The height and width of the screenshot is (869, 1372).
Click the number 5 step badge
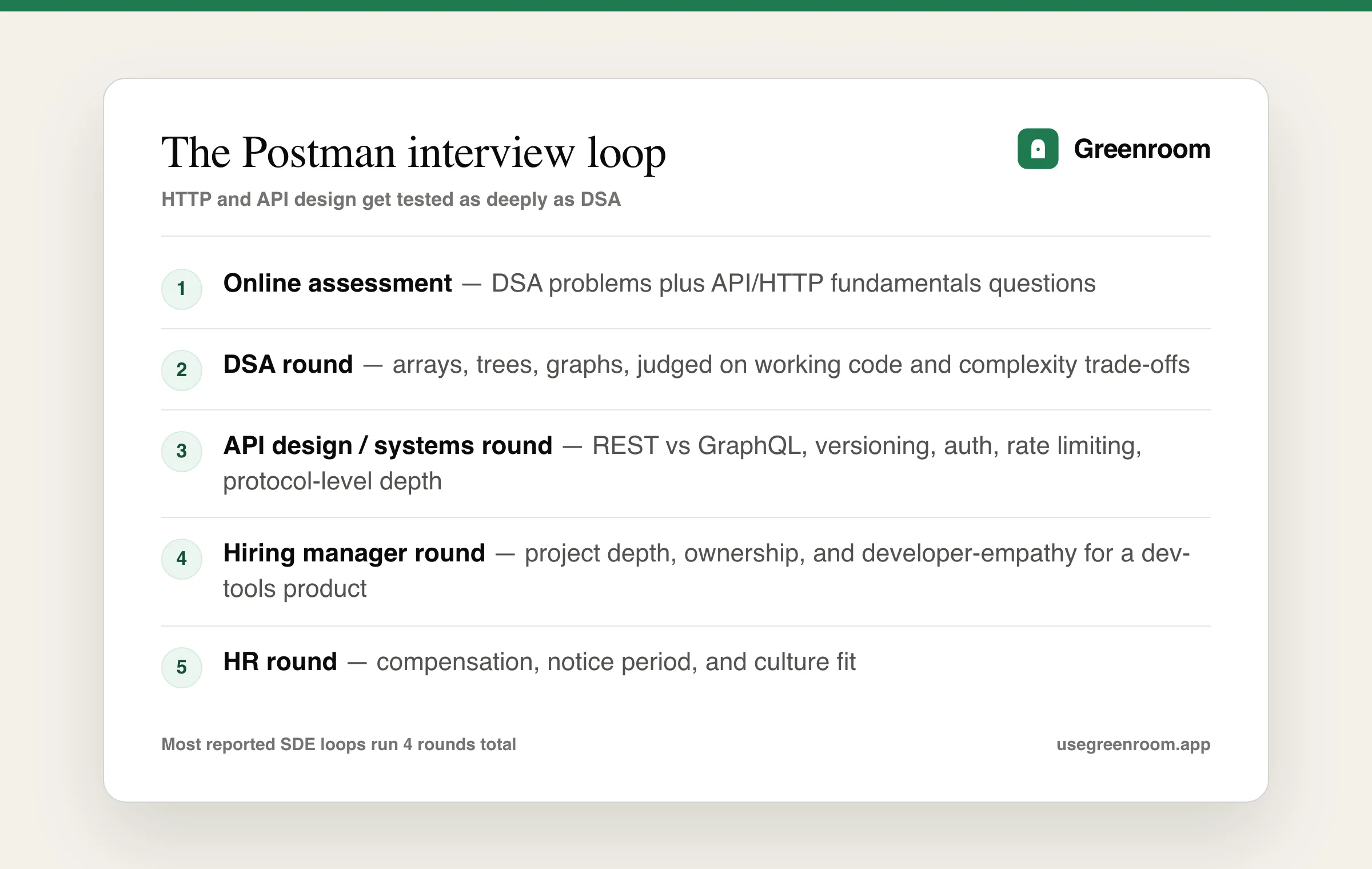point(182,667)
